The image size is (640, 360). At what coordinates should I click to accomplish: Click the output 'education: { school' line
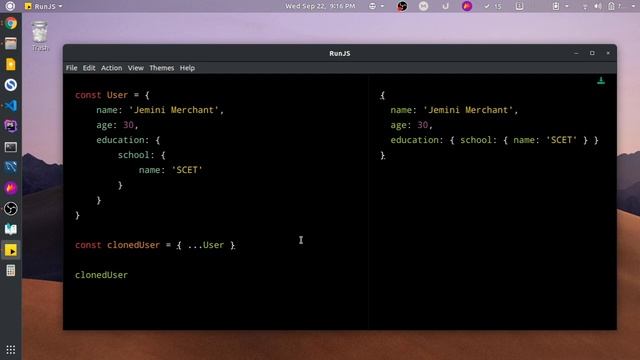coord(494,140)
